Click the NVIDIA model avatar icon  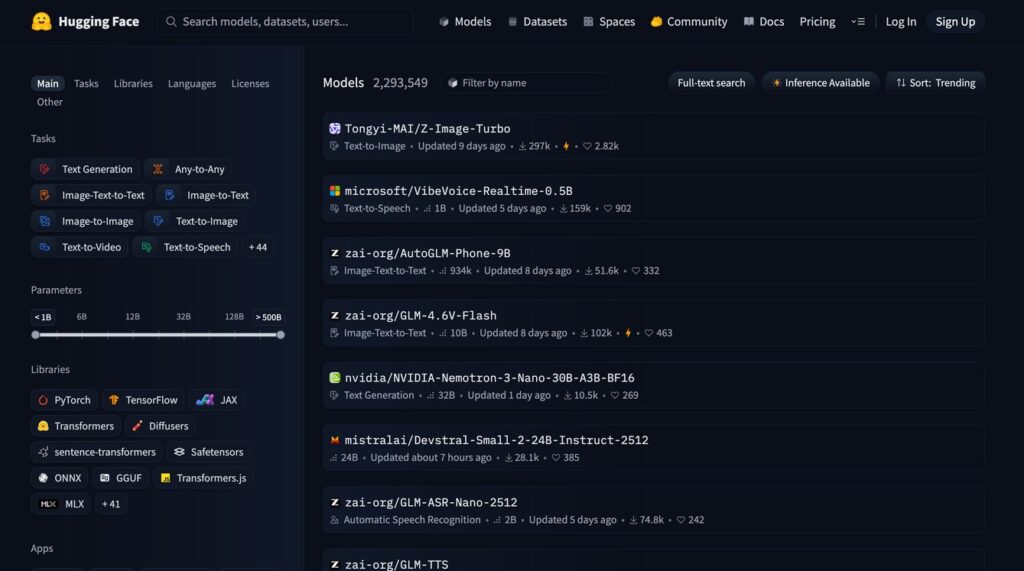coord(335,378)
